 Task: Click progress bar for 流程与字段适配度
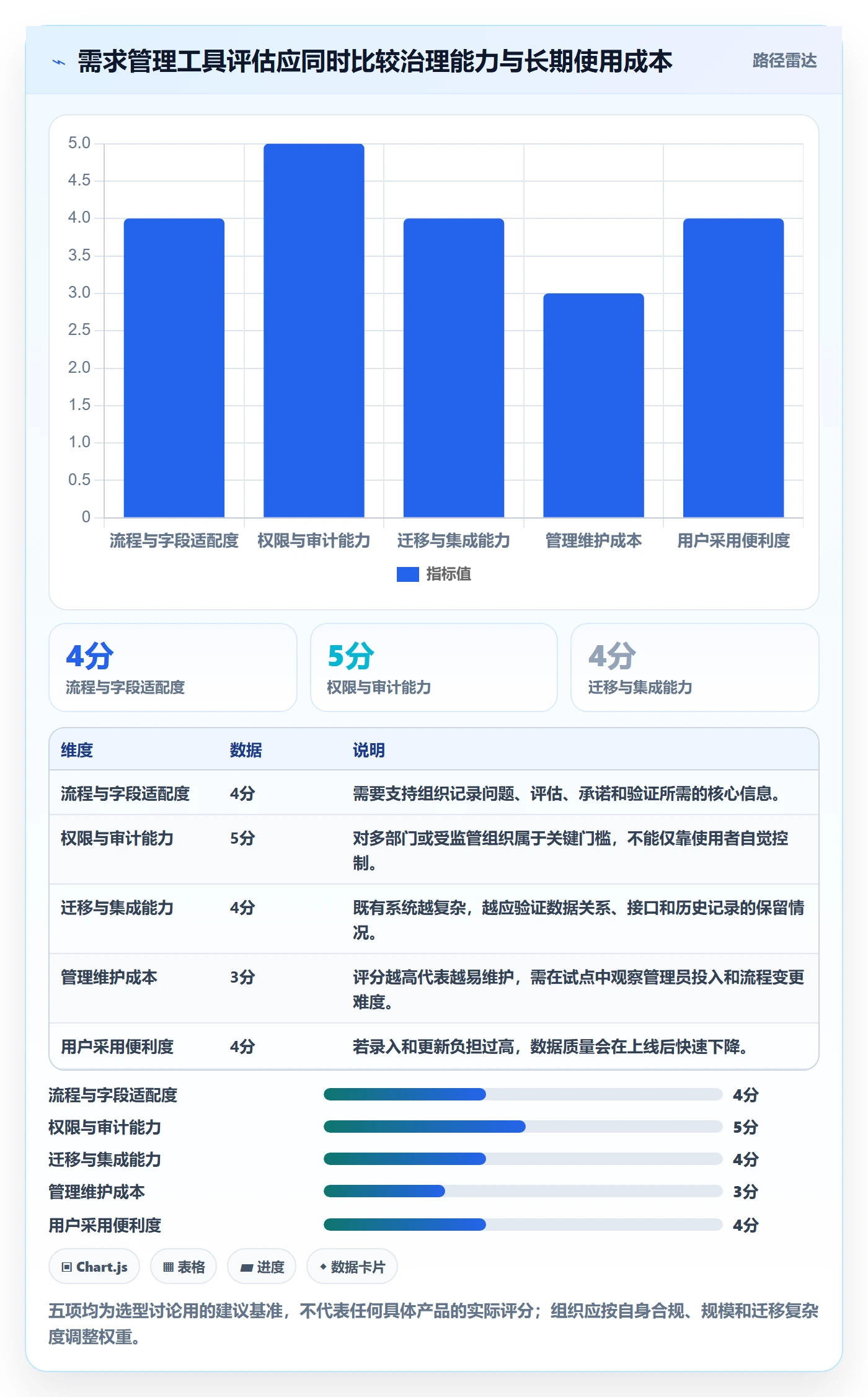523,1094
